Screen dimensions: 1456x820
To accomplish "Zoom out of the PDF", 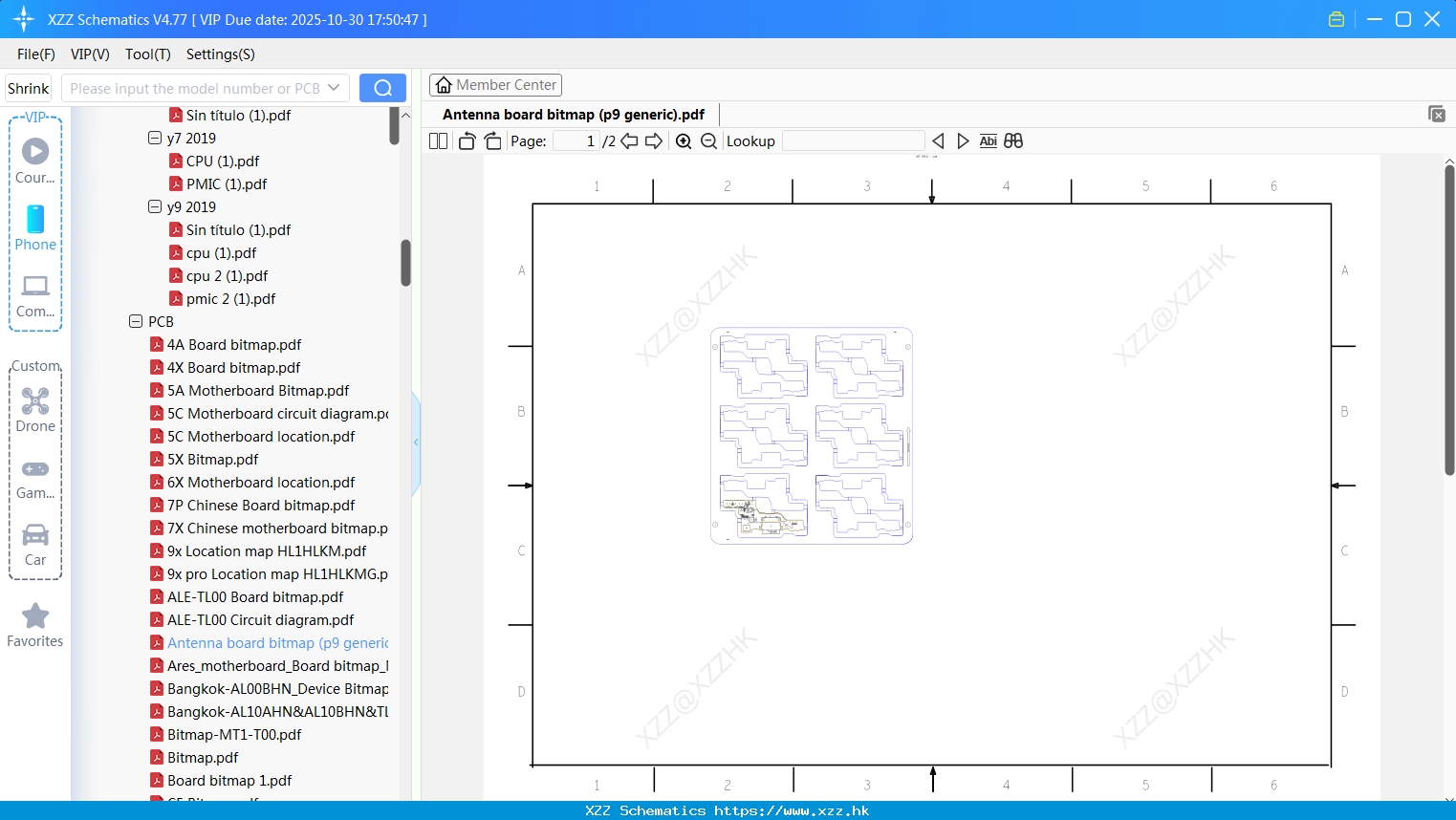I will pyautogui.click(x=708, y=141).
